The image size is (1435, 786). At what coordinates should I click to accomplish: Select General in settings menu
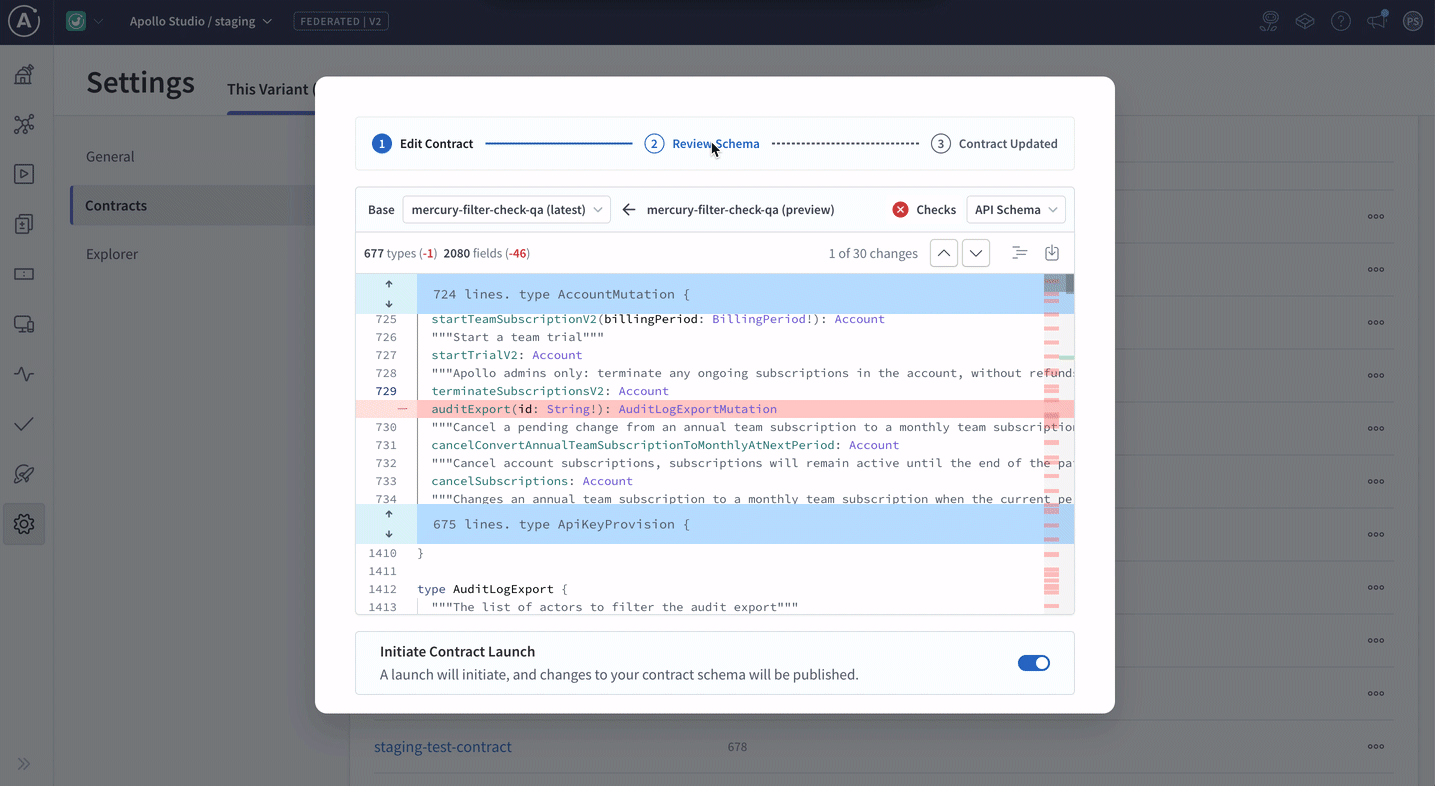[x=110, y=156]
